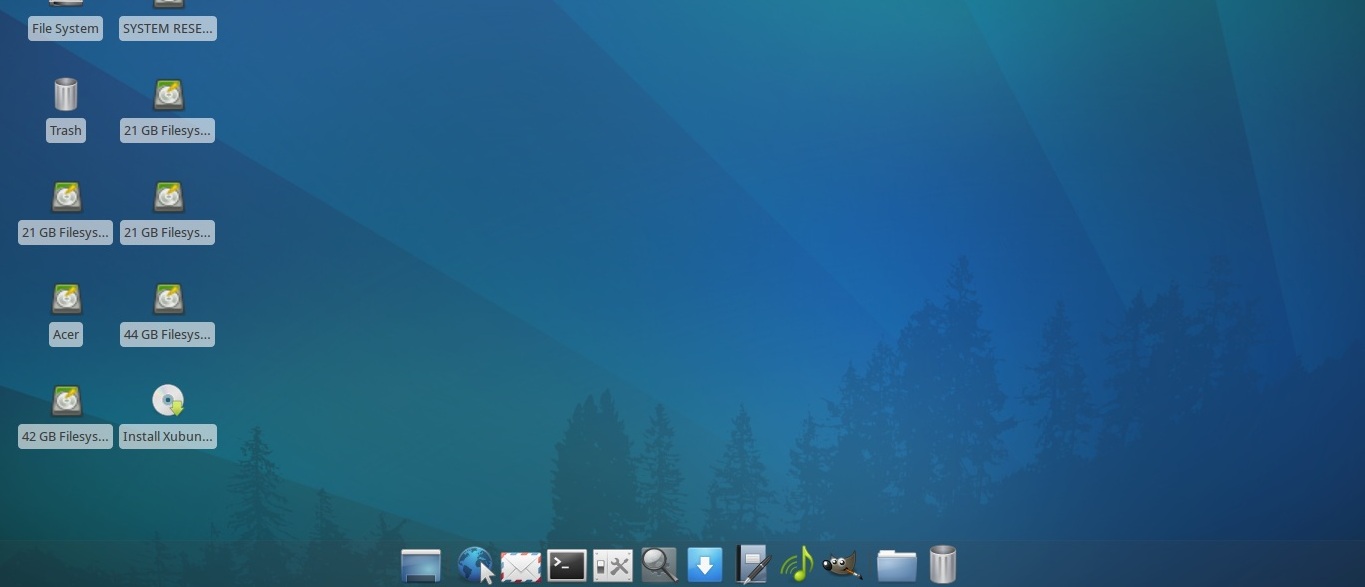Open the blue download arrow dock icon
The image size is (1365, 587).
[704, 565]
